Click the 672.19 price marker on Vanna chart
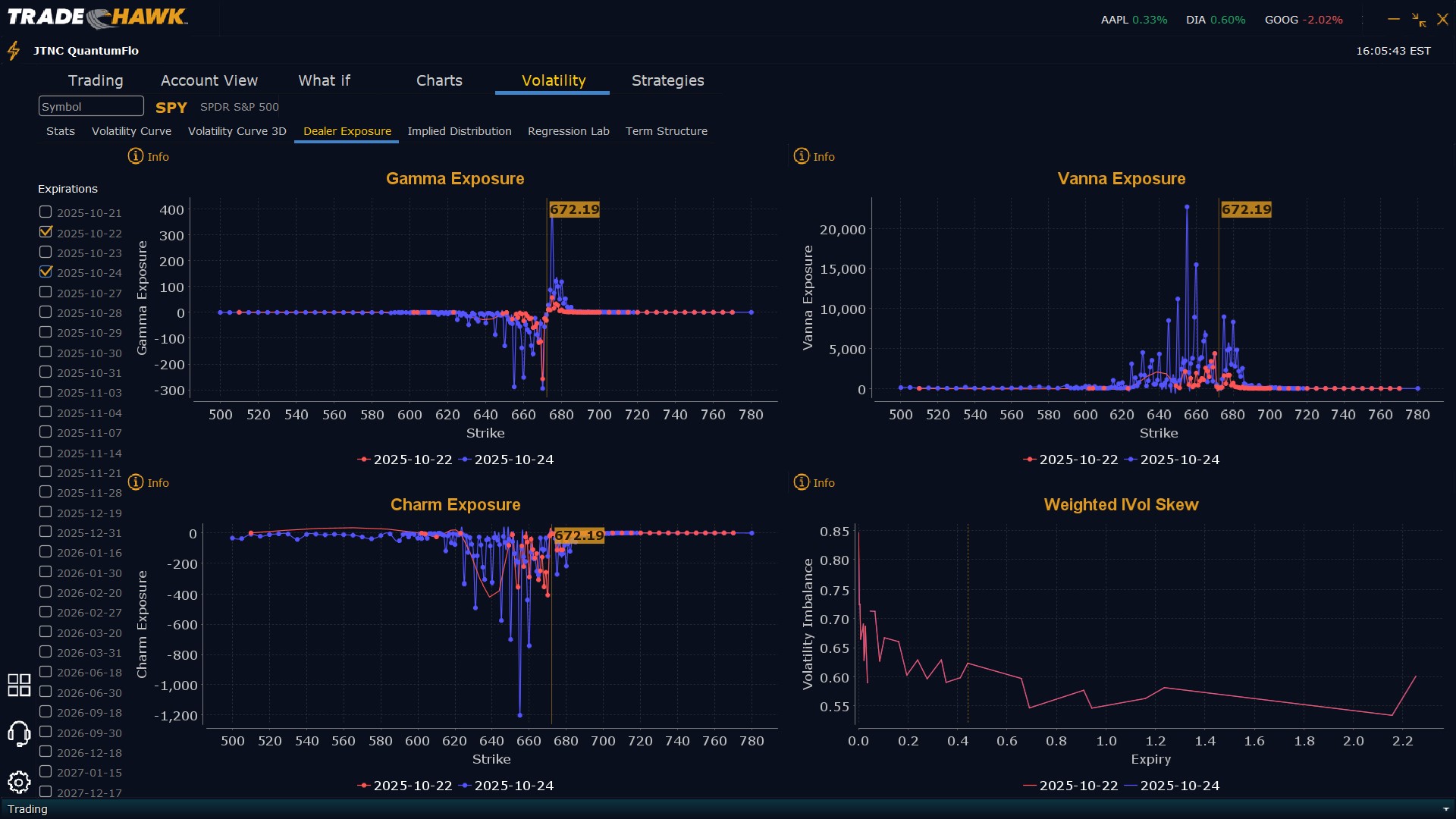This screenshot has height=819, width=1456. coord(1246,209)
